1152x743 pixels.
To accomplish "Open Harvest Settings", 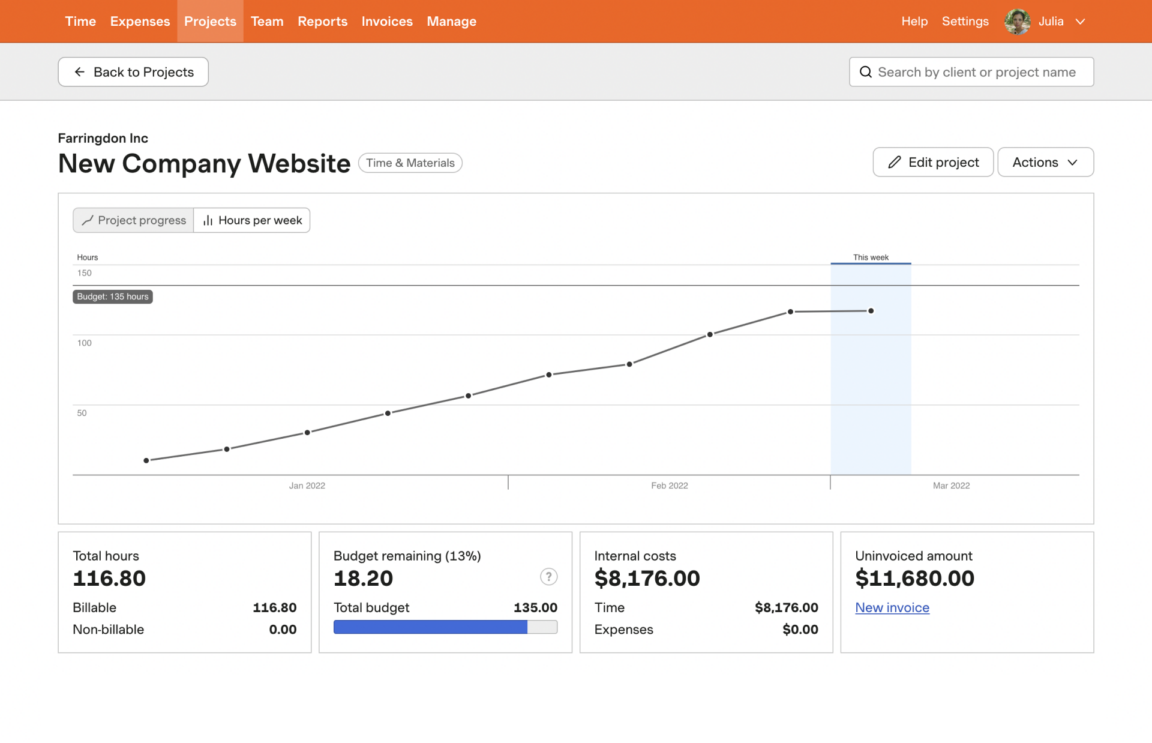I will (965, 21).
